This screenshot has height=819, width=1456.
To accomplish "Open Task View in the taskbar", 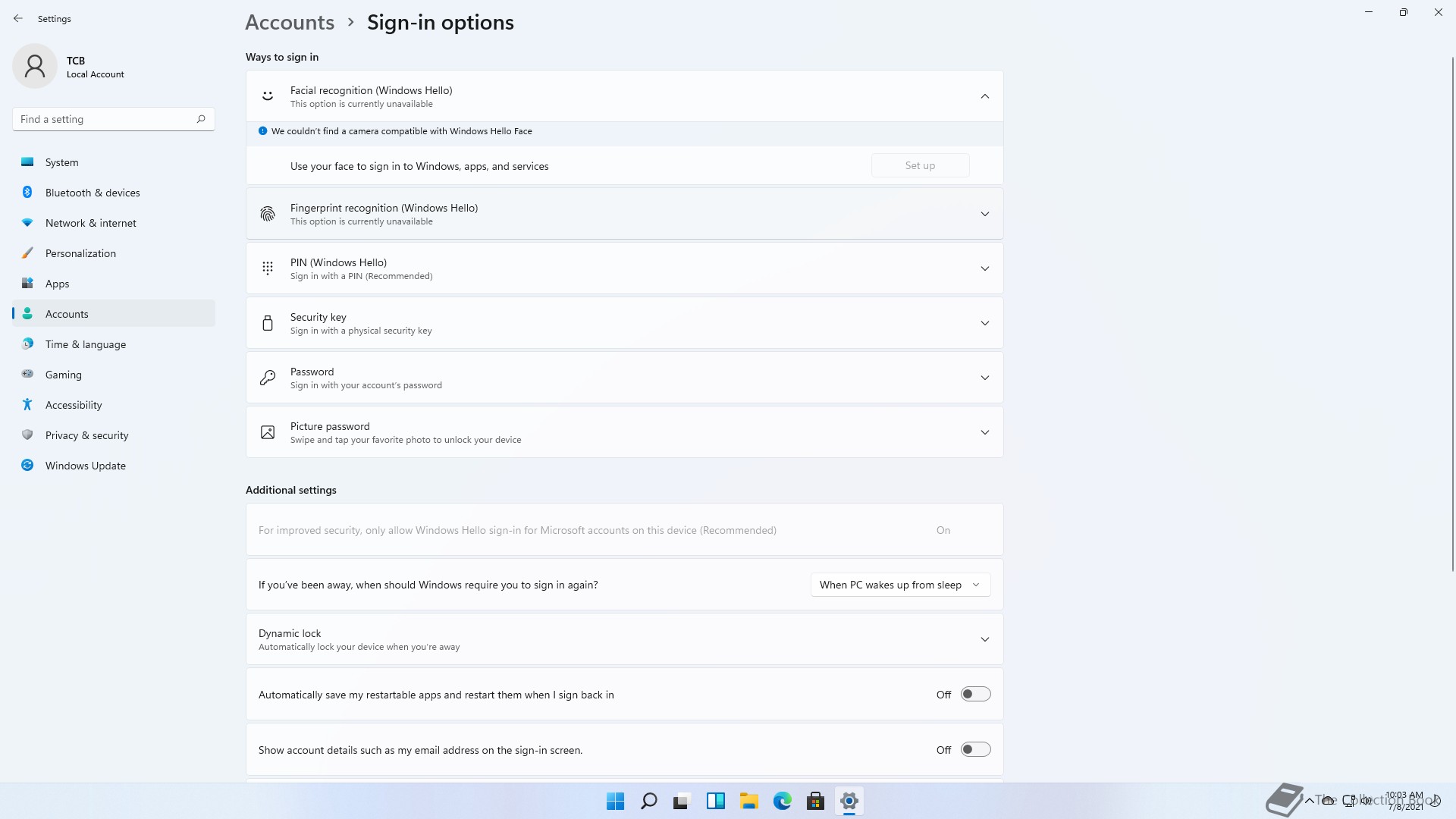I will point(682,801).
